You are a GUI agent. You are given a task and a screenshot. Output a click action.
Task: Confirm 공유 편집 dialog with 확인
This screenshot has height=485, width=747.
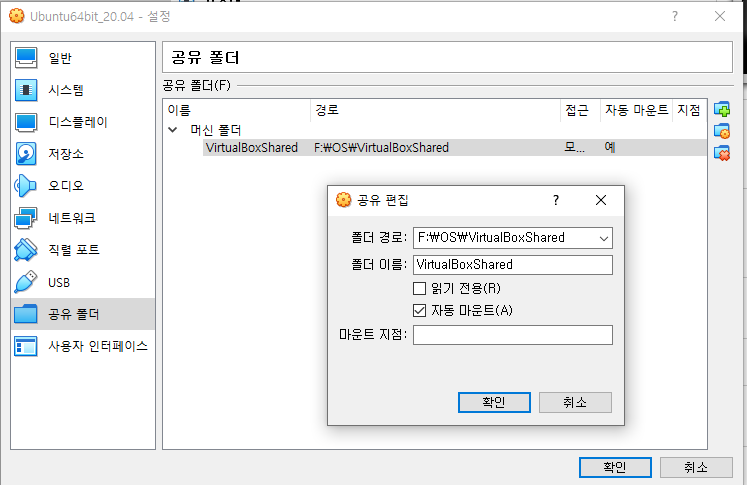(494, 403)
